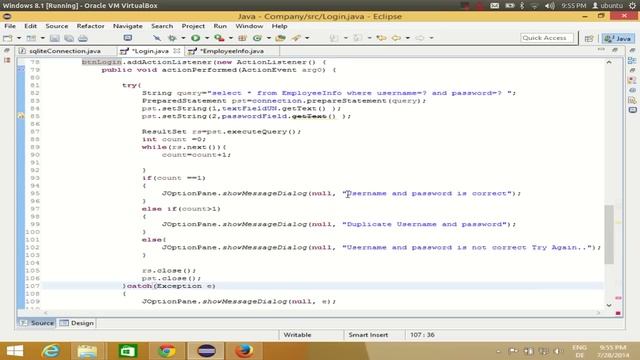Open the Next Annotation dropdown arrow
Viewport: 640px width, 360px height.
coord(345,38)
